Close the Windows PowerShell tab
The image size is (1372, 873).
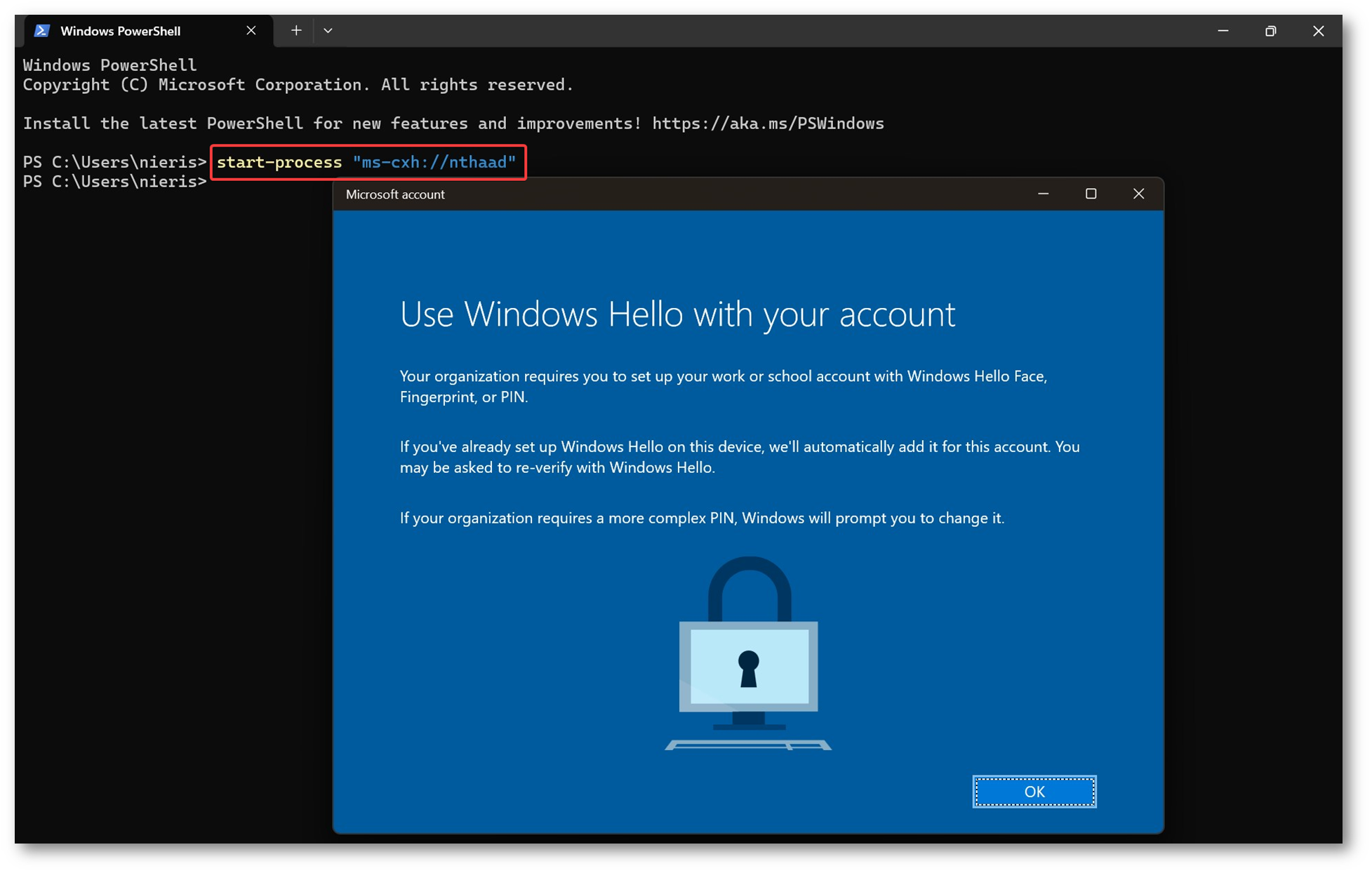251,30
